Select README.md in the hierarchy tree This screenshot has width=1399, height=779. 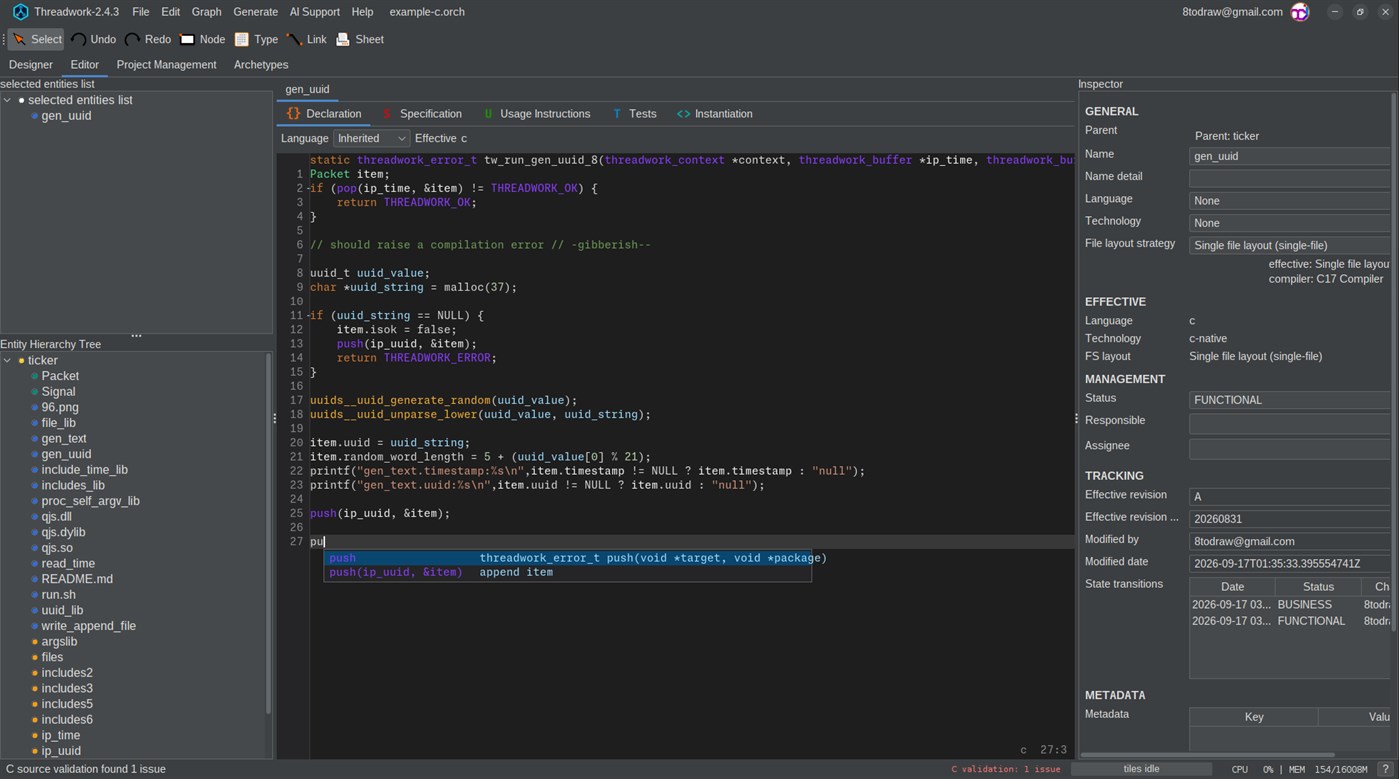click(77, 579)
